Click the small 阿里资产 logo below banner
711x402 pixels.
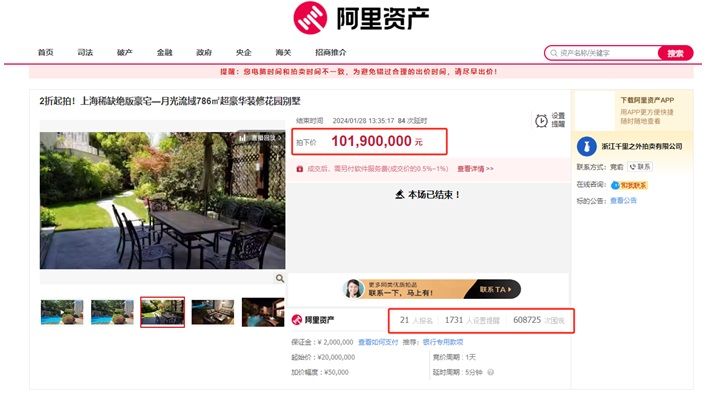coord(313,320)
